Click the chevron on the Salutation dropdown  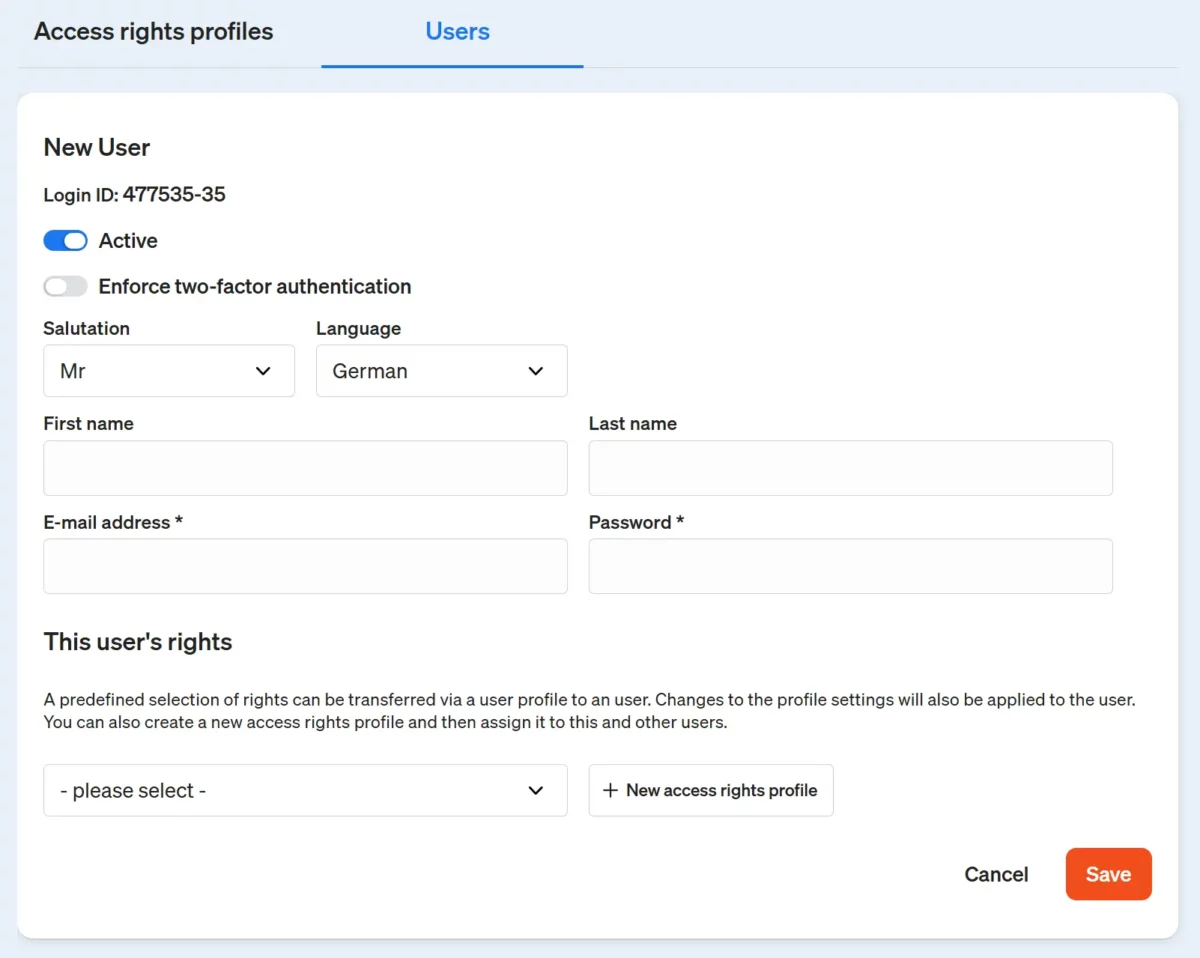click(x=264, y=370)
